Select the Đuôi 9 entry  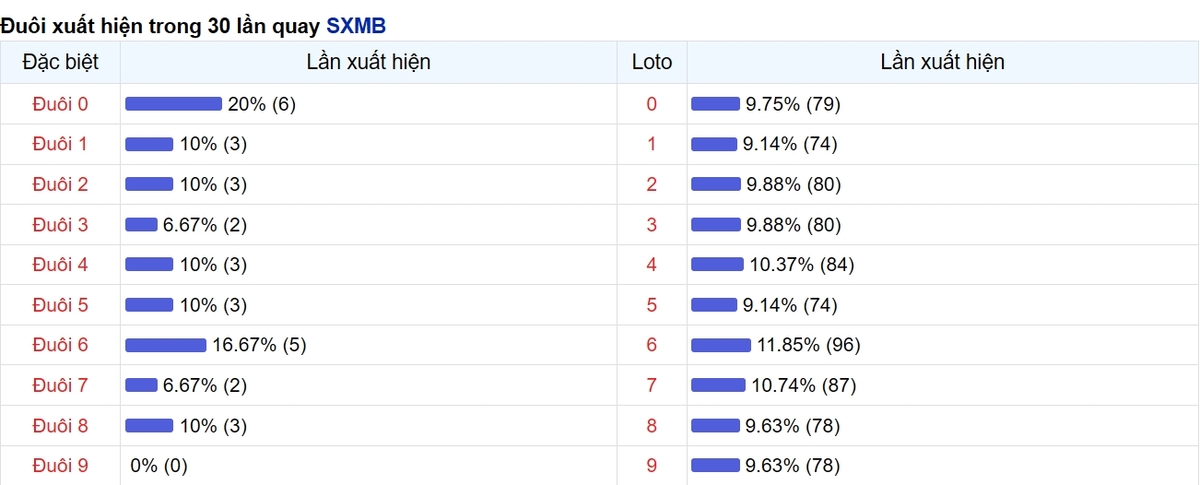60,465
